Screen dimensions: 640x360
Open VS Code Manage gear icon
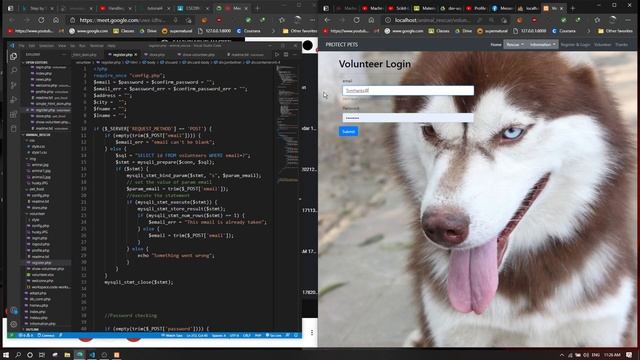point(13,324)
